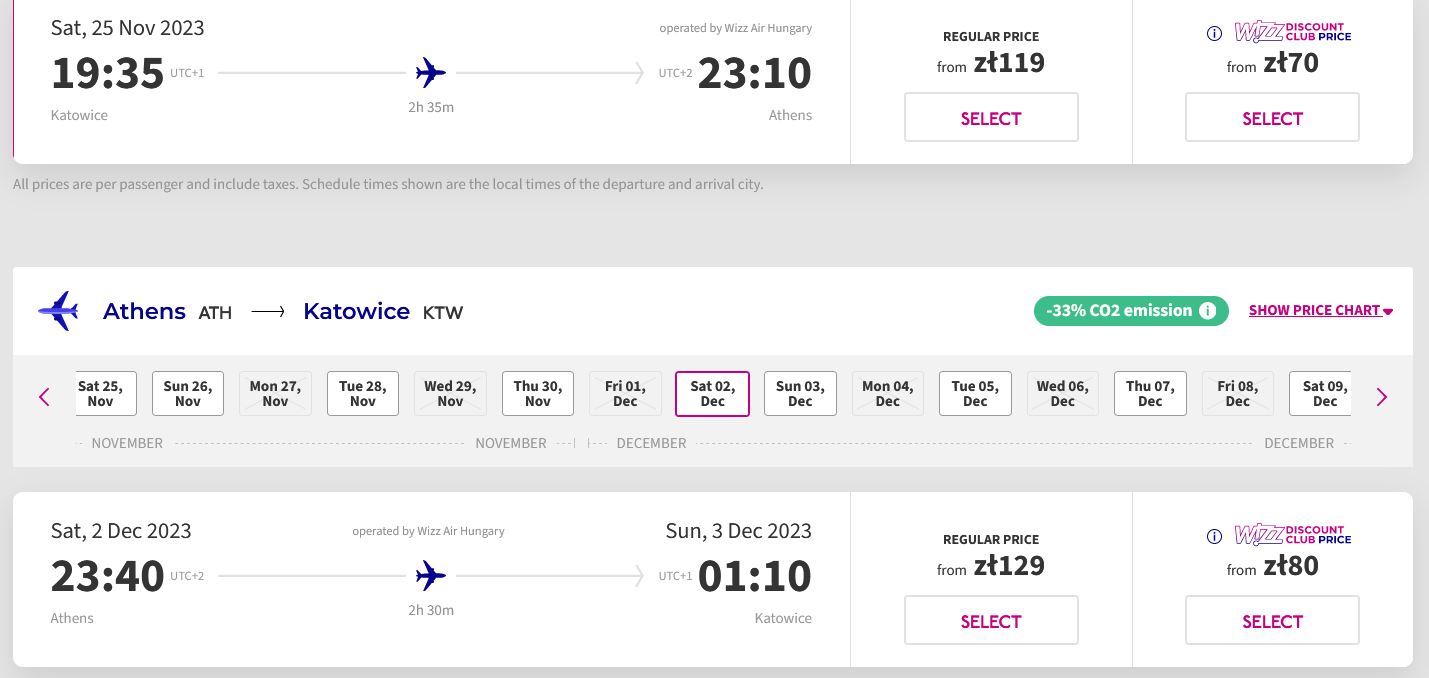Image resolution: width=1429 pixels, height=678 pixels.
Task: Select Wizz Discount Club price zł80
Action: tap(1272, 621)
